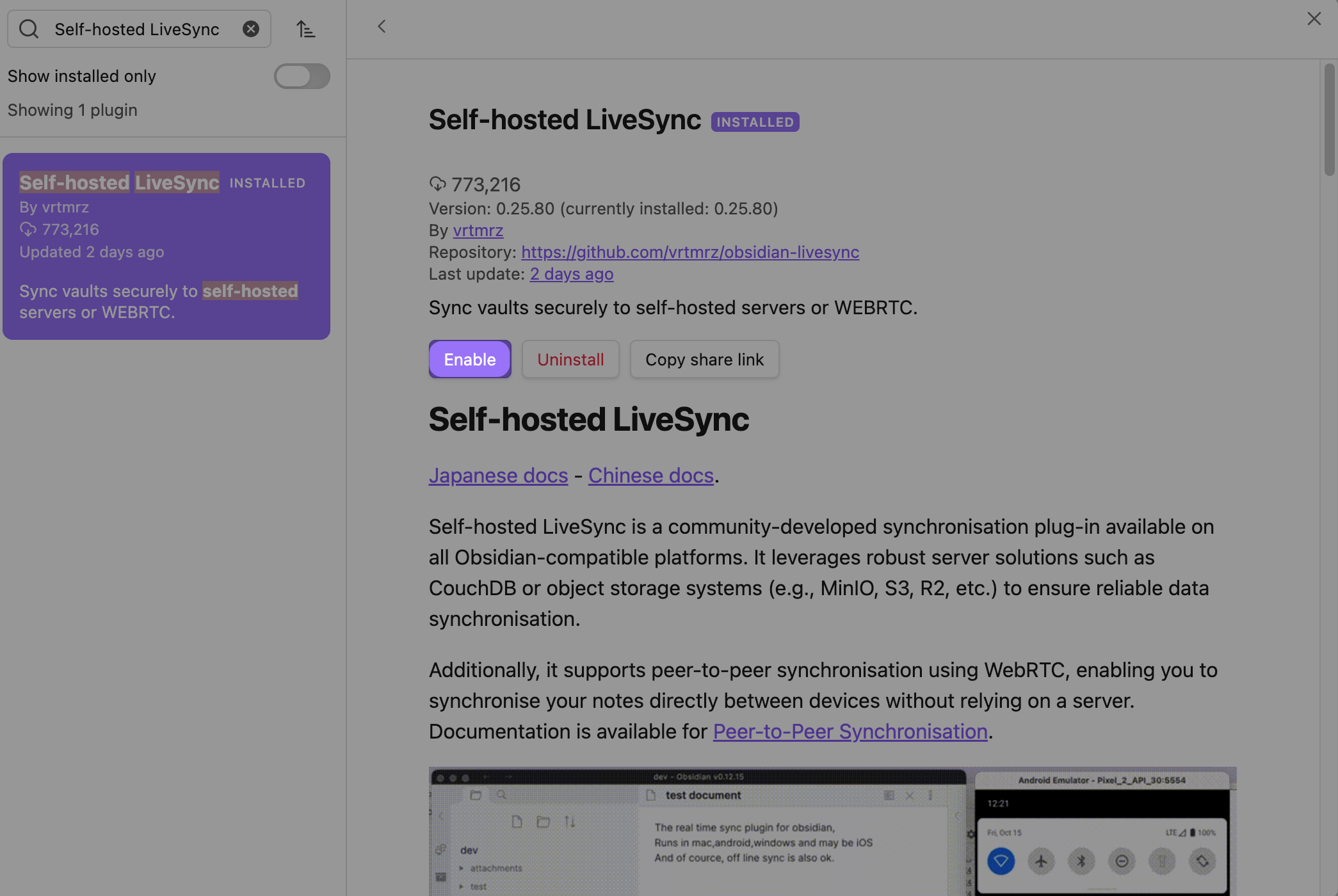
Task: Click the Showing 1 plugin text
Action: click(x=72, y=110)
